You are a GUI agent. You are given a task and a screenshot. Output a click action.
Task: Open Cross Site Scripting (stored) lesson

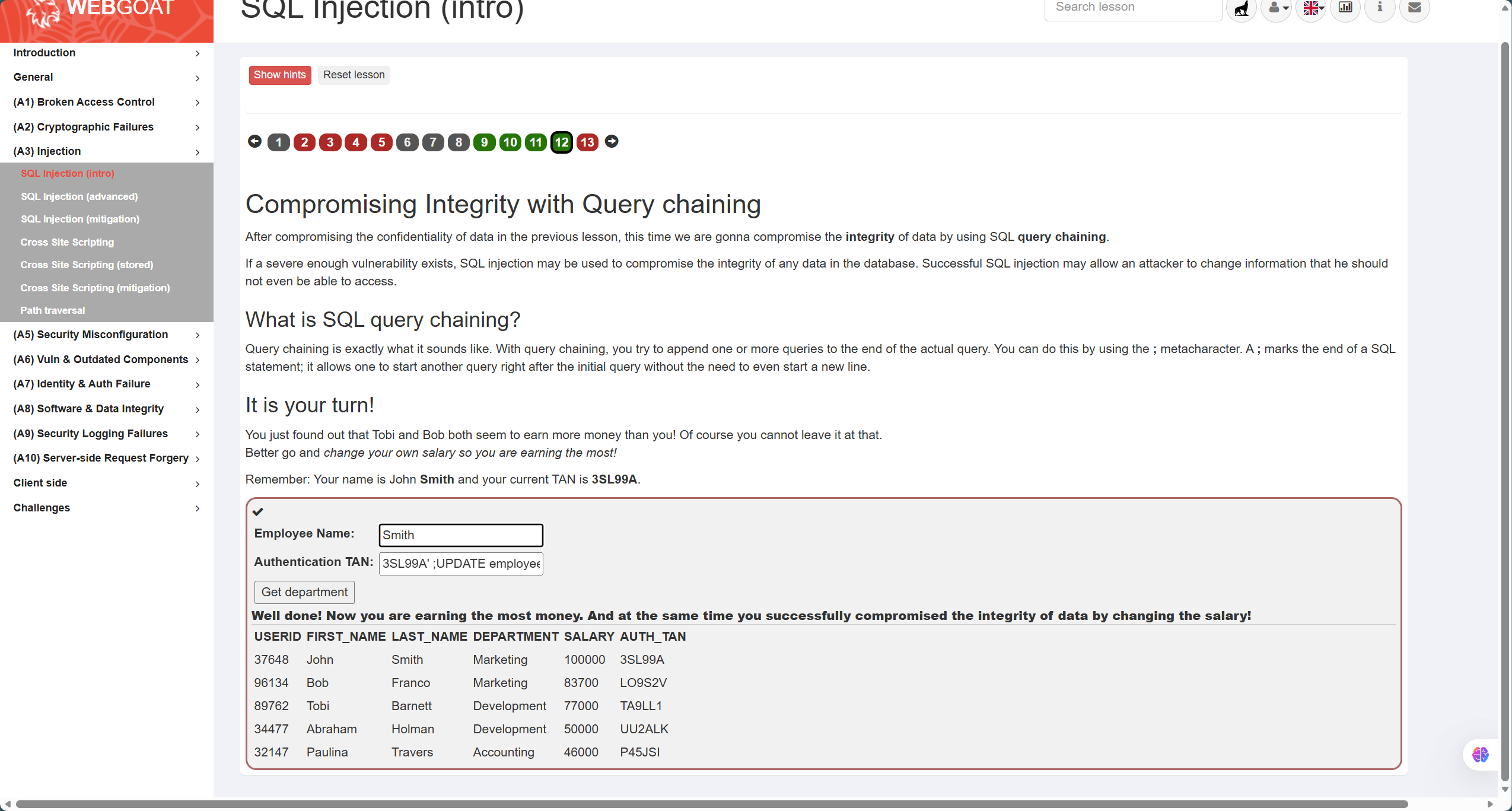click(x=87, y=265)
